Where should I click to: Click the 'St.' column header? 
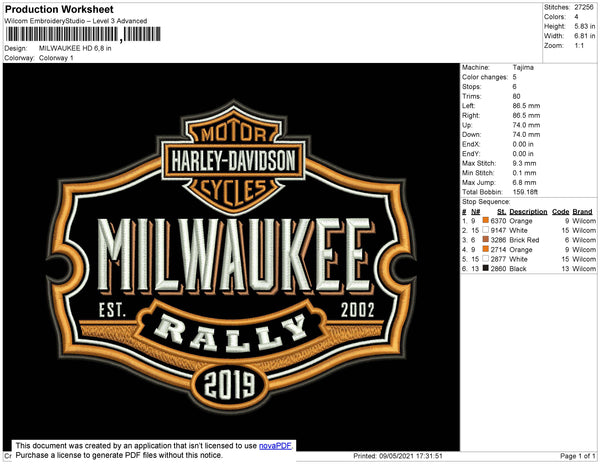(x=501, y=212)
